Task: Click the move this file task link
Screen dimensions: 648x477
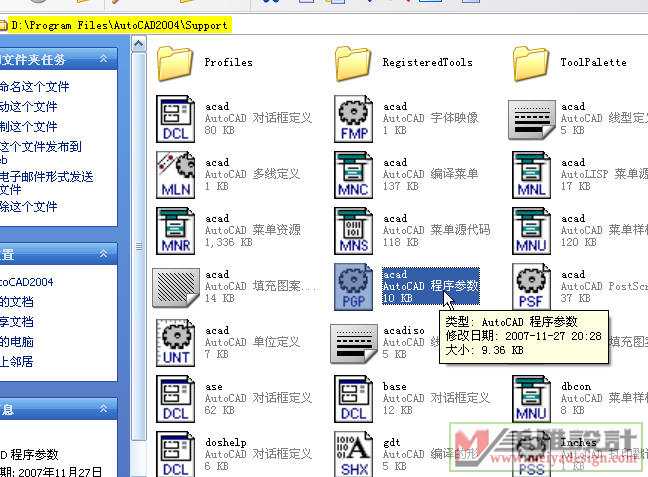Action: (x=29, y=107)
